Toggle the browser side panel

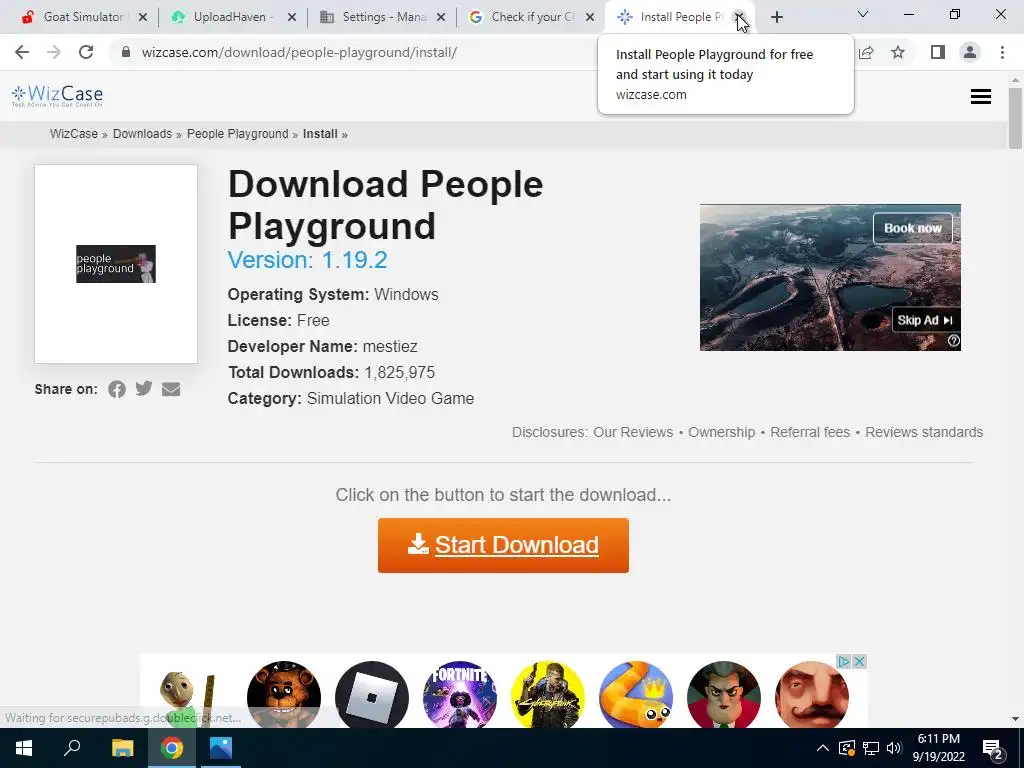click(938, 52)
